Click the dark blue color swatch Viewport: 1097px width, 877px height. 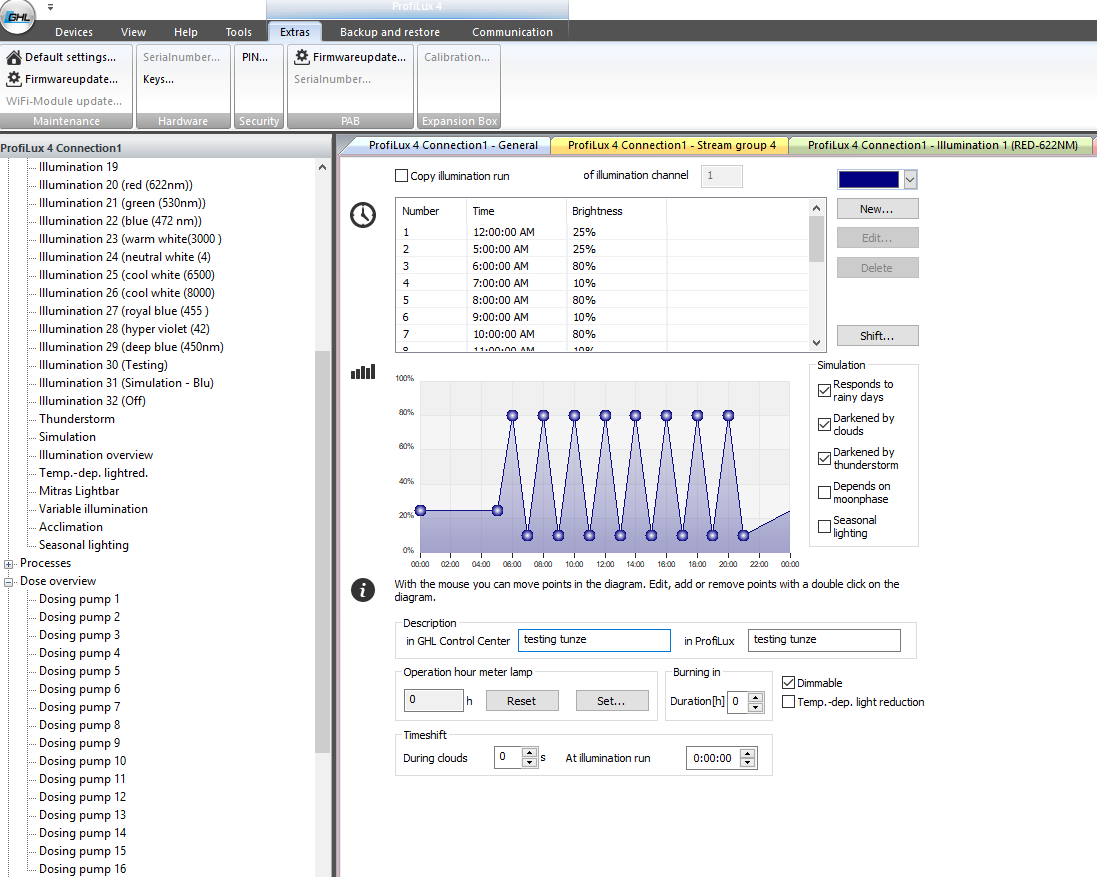point(868,180)
